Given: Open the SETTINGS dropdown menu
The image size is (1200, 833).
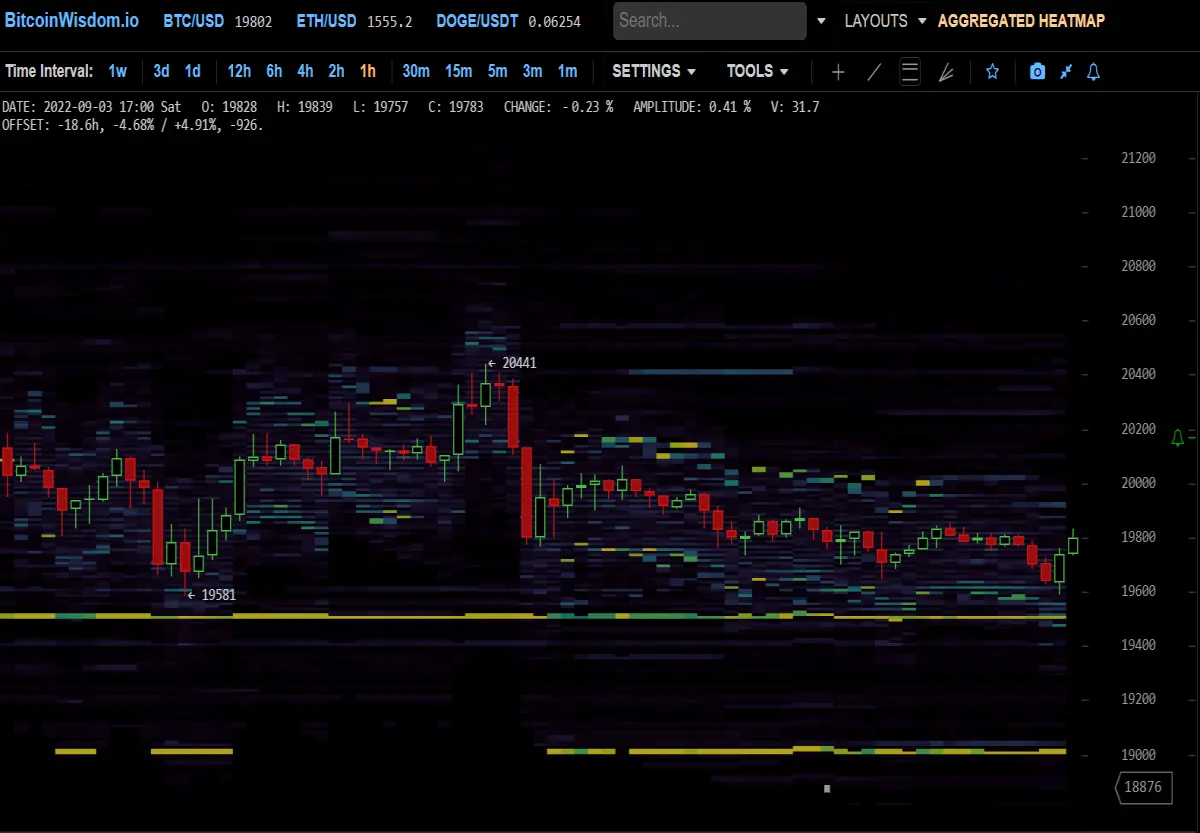Looking at the screenshot, I should pyautogui.click(x=654, y=71).
